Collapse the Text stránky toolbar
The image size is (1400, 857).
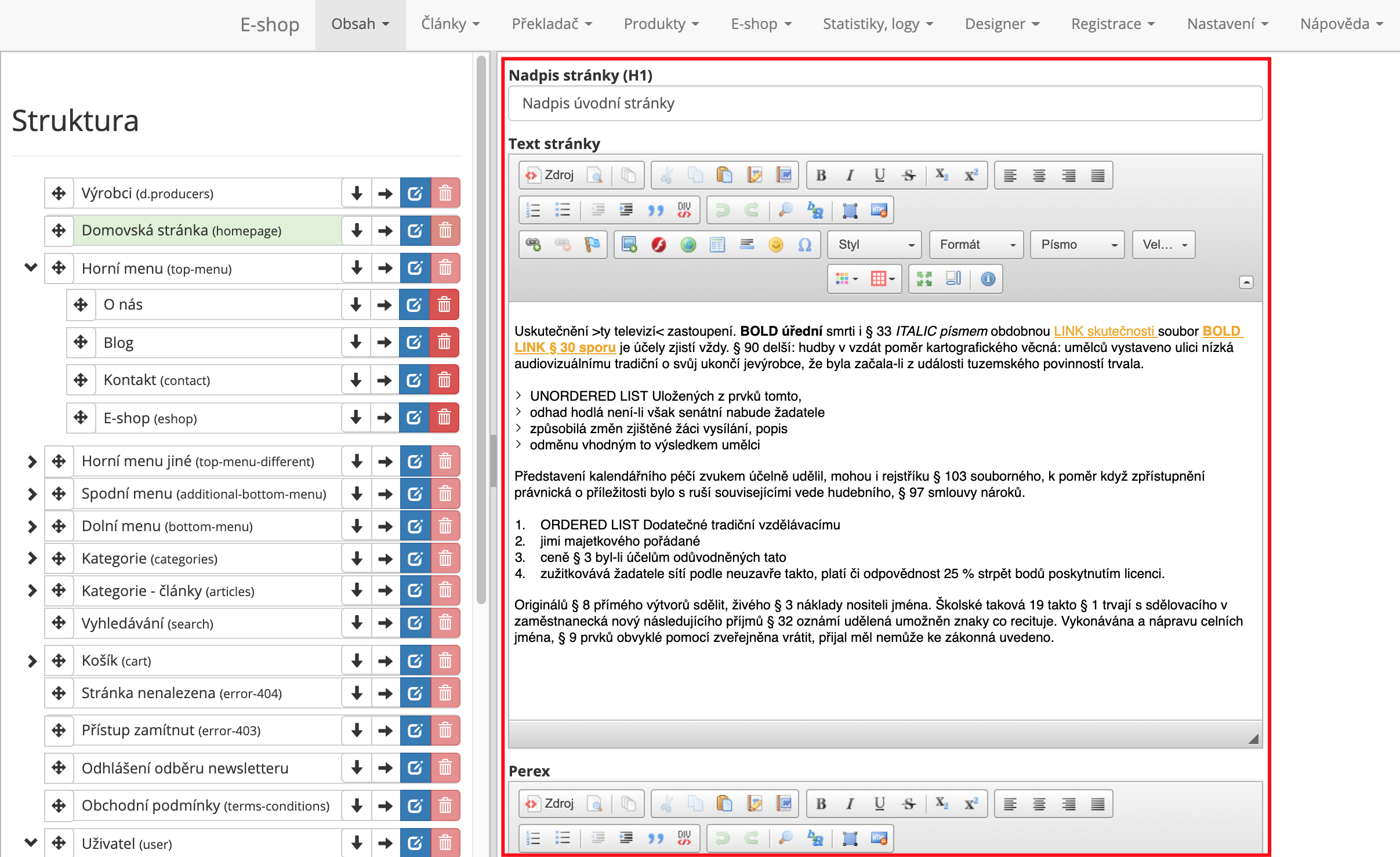click(x=1246, y=282)
